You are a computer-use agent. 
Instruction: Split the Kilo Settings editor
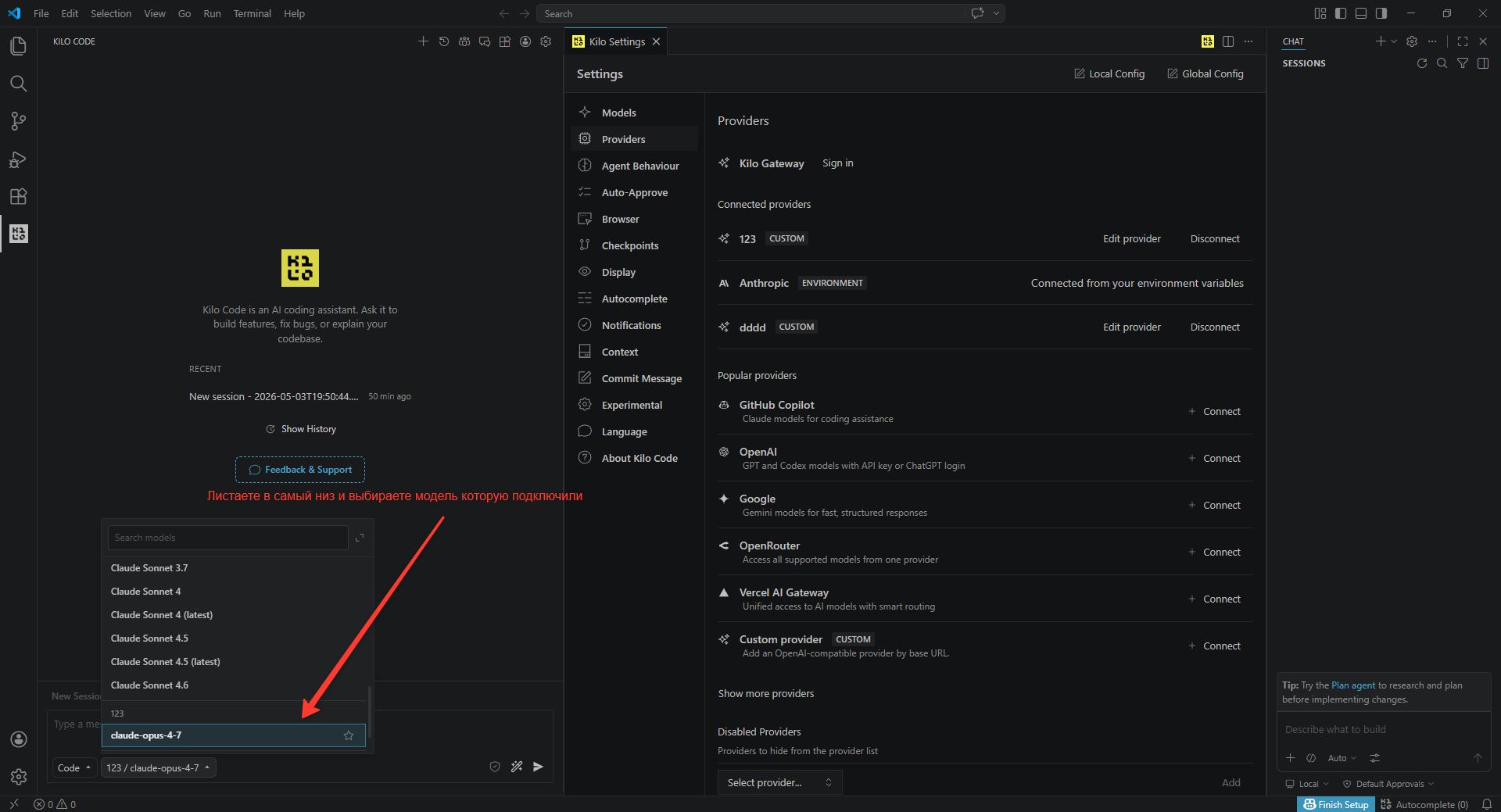(1228, 41)
